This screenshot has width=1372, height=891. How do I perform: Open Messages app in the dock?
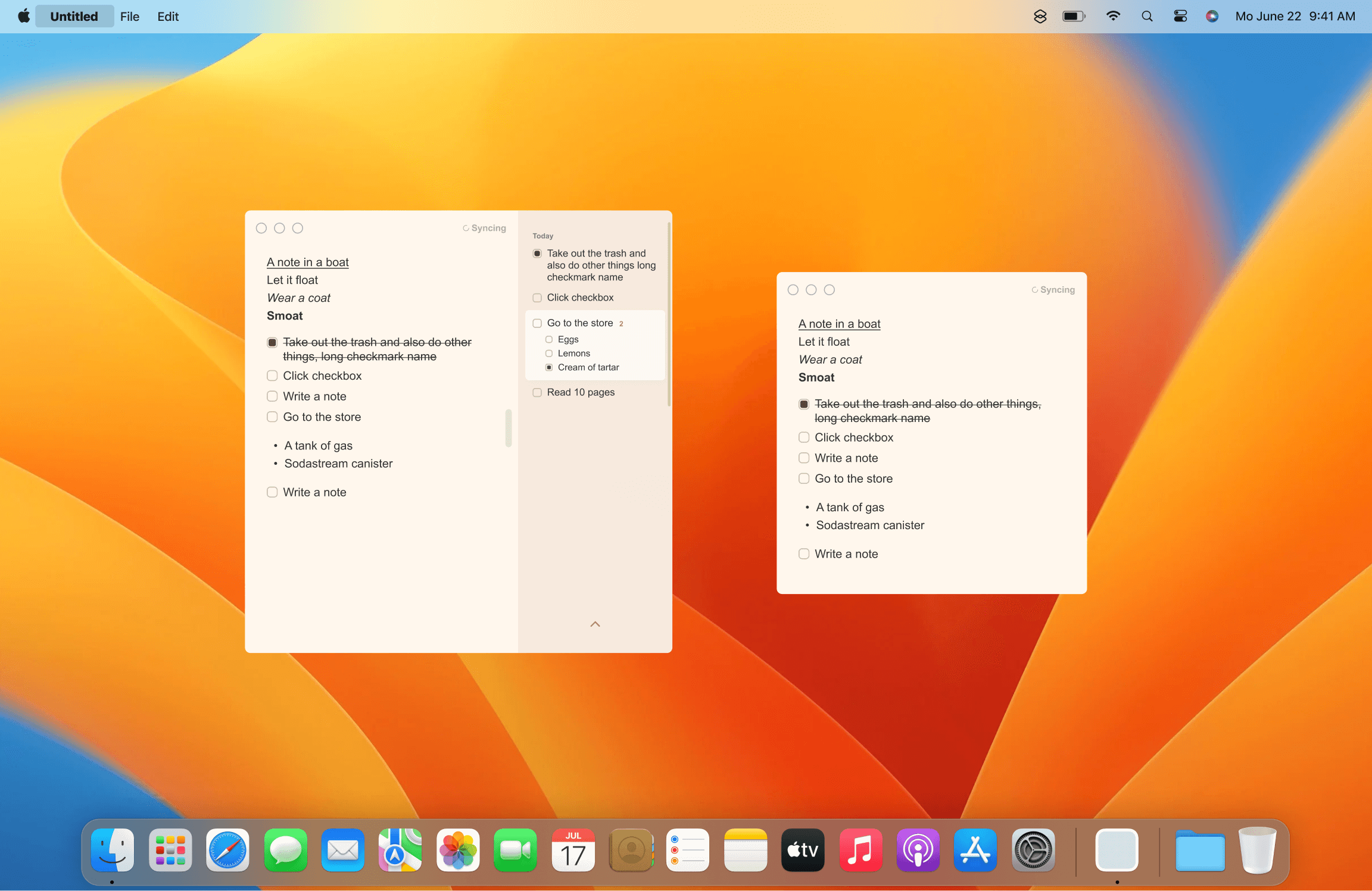[285, 850]
